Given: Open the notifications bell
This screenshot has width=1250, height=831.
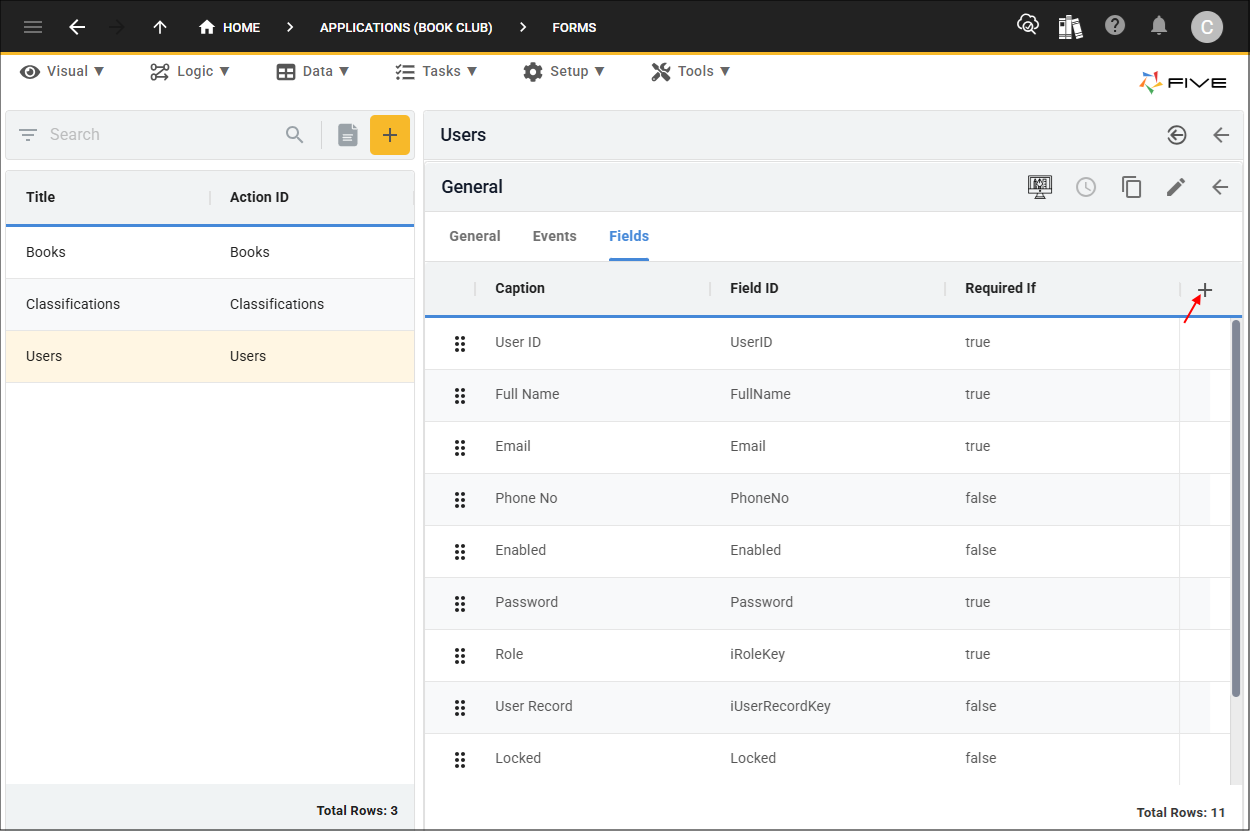Looking at the screenshot, I should pyautogui.click(x=1159, y=26).
